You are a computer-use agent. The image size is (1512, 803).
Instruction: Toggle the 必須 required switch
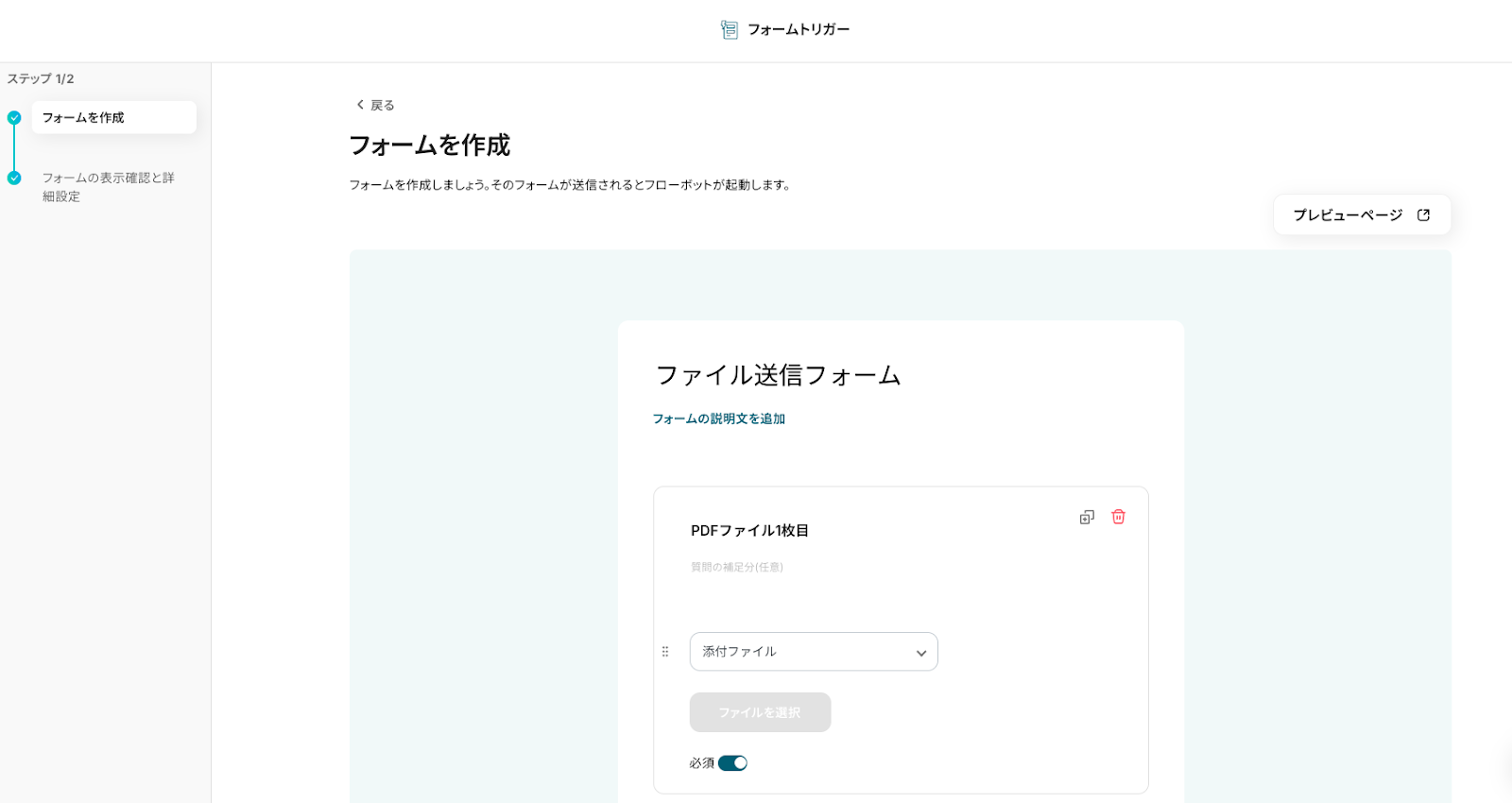(x=732, y=763)
